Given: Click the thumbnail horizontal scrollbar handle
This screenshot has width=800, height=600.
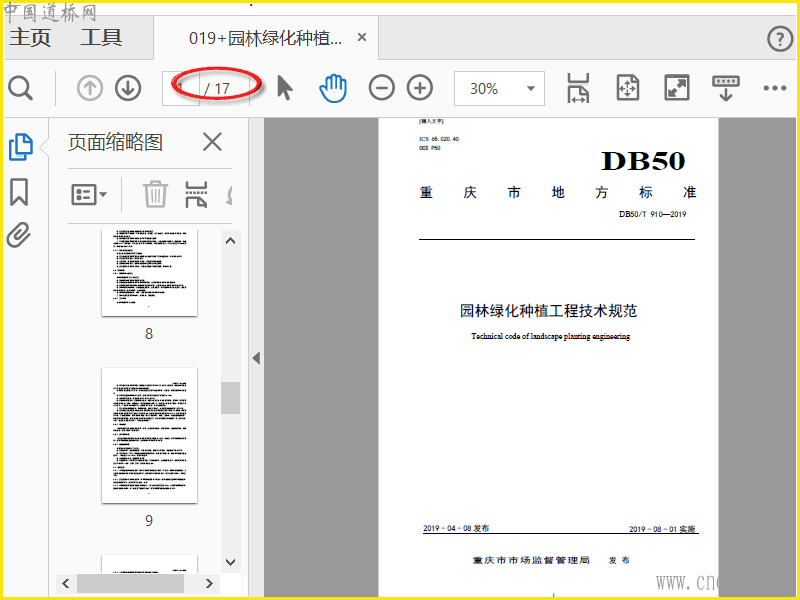Looking at the screenshot, I should (x=130, y=583).
